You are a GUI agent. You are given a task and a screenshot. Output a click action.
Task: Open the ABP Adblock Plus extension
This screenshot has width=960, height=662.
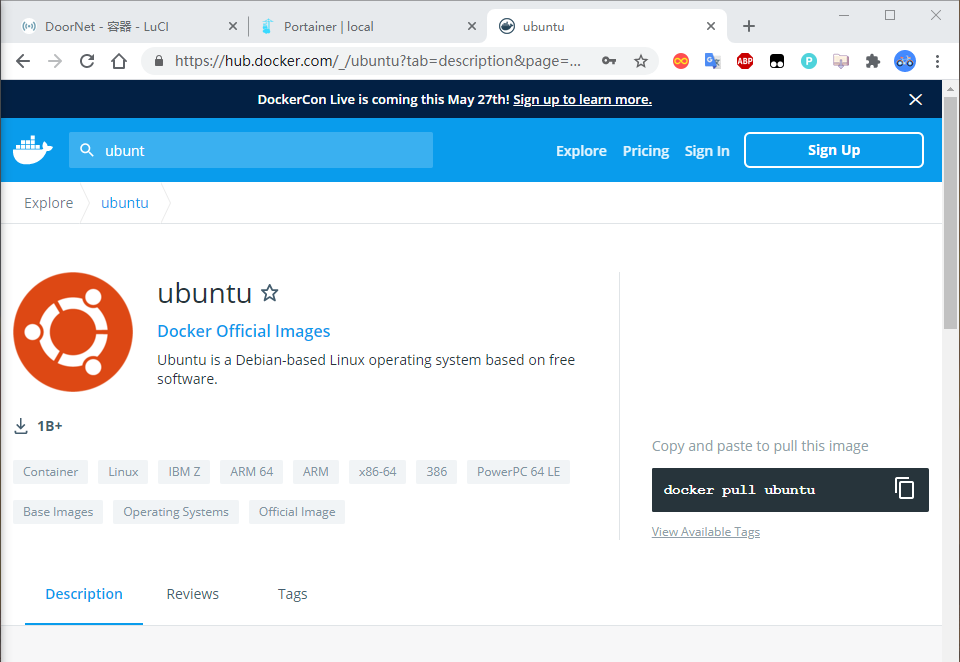point(744,61)
